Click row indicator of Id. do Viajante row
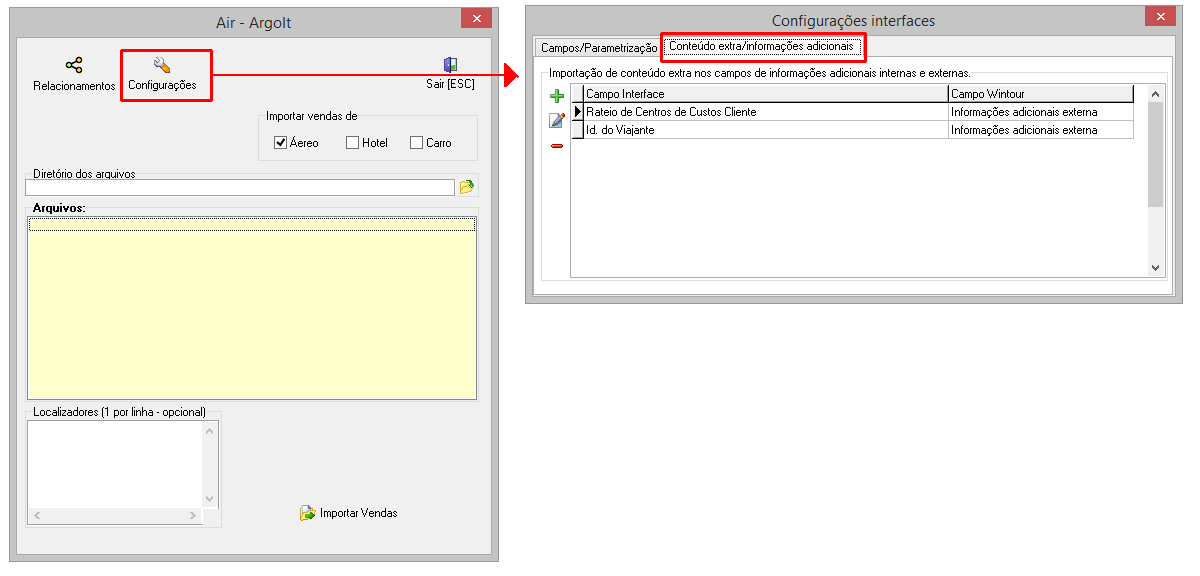This screenshot has width=1200, height=576. [x=577, y=130]
